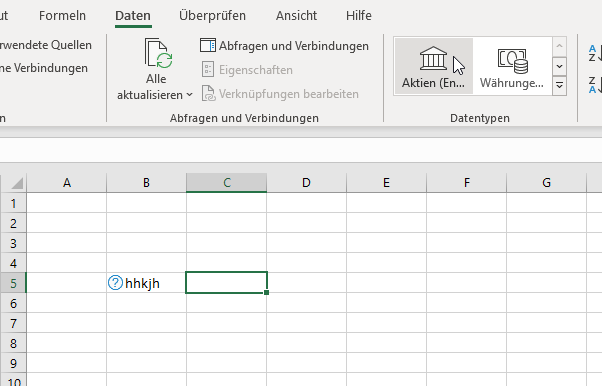The image size is (602, 386).
Task: Select row 1 header
Action: pos(13,203)
